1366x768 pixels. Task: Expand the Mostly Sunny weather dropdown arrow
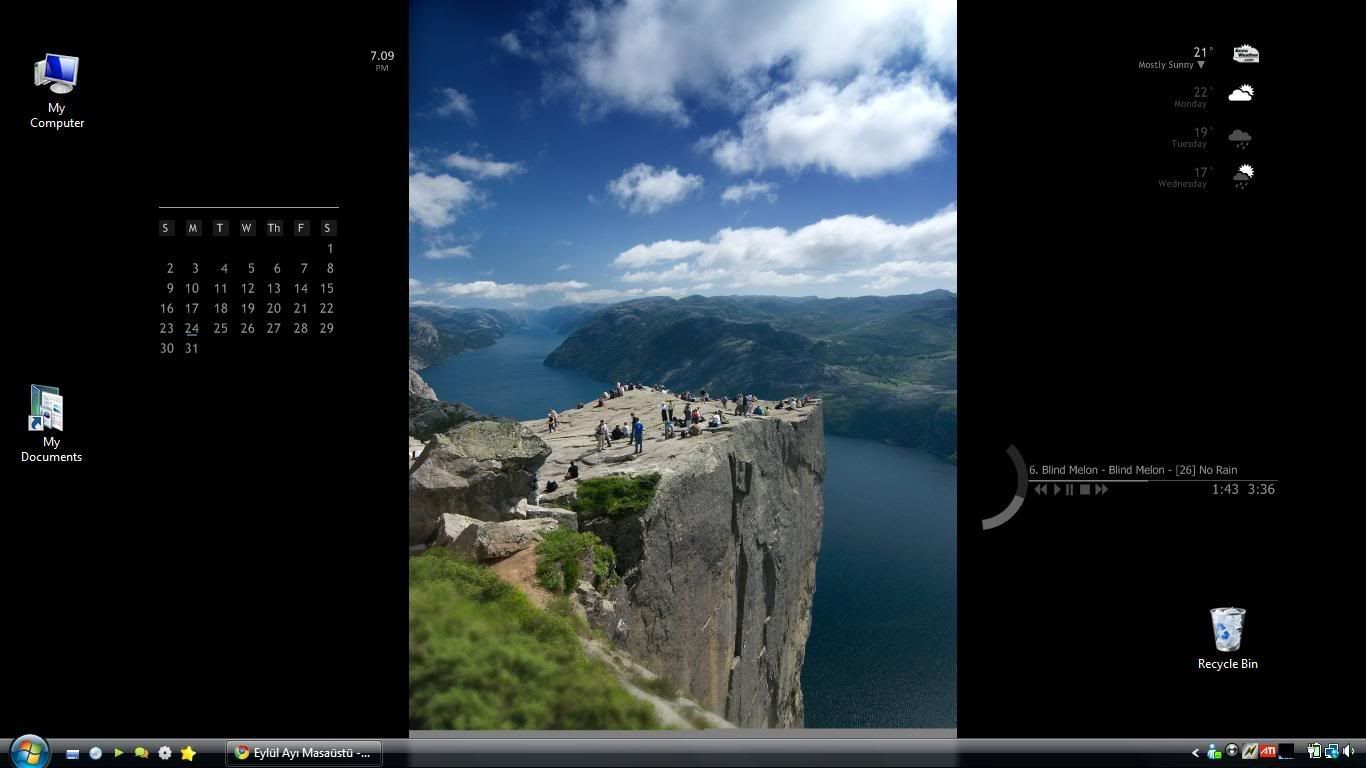(x=1201, y=66)
